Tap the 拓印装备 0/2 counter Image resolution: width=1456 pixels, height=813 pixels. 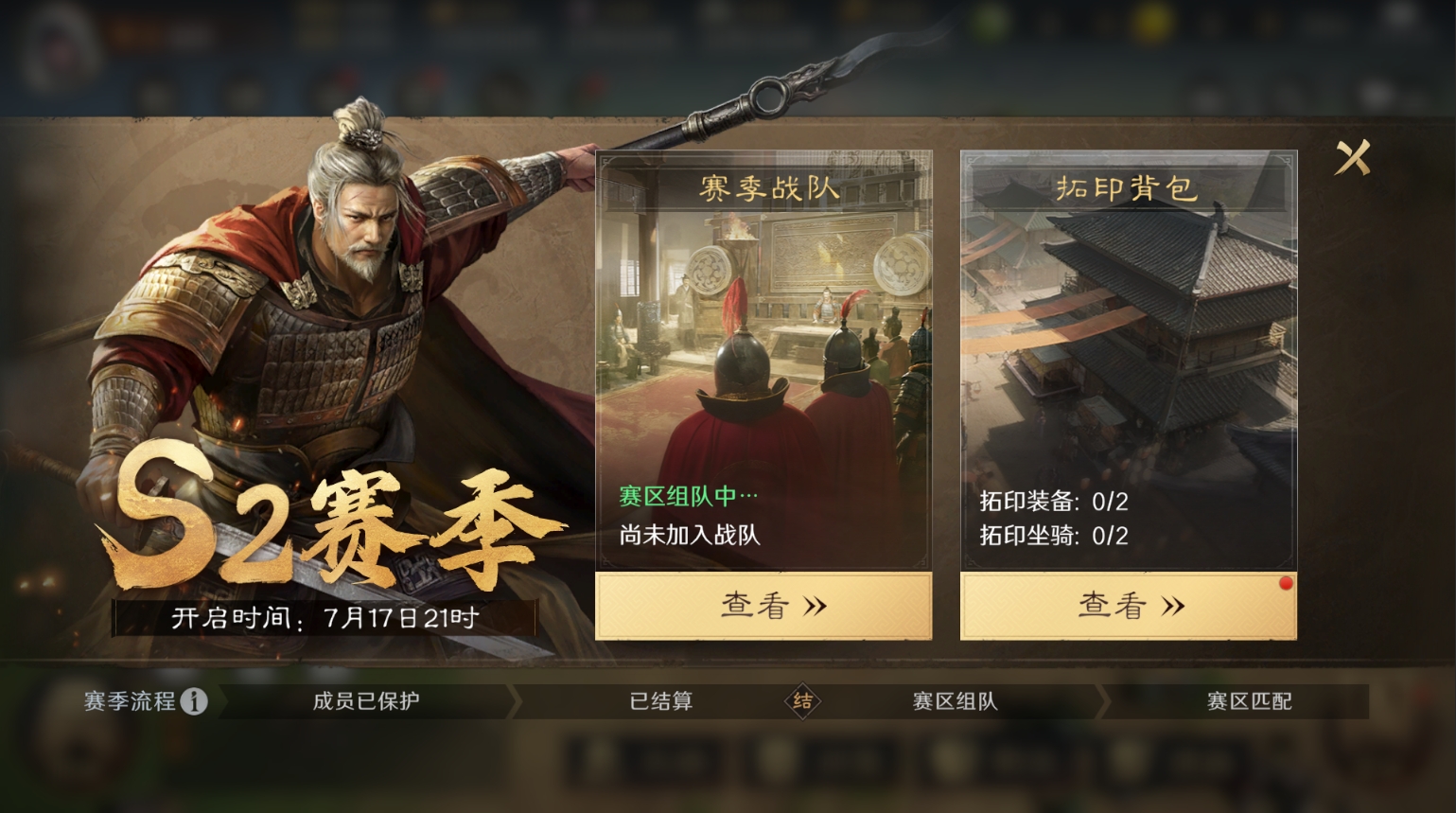click(1054, 502)
